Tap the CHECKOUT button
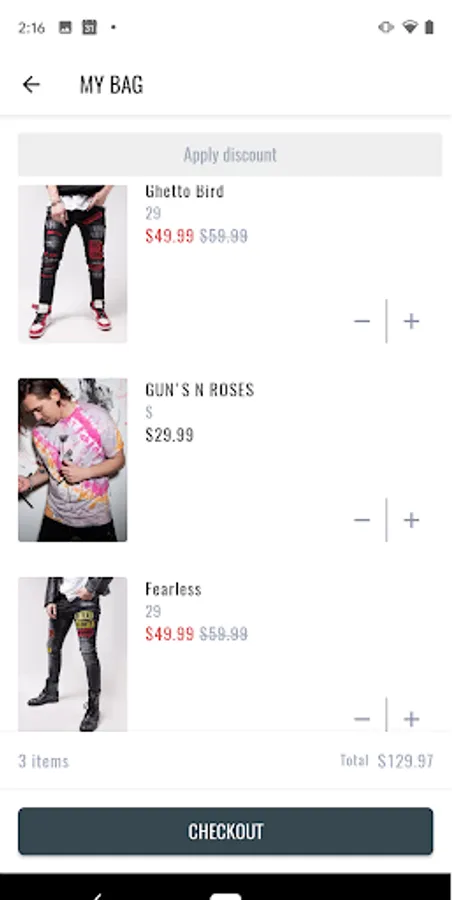The image size is (452, 900). [x=226, y=831]
